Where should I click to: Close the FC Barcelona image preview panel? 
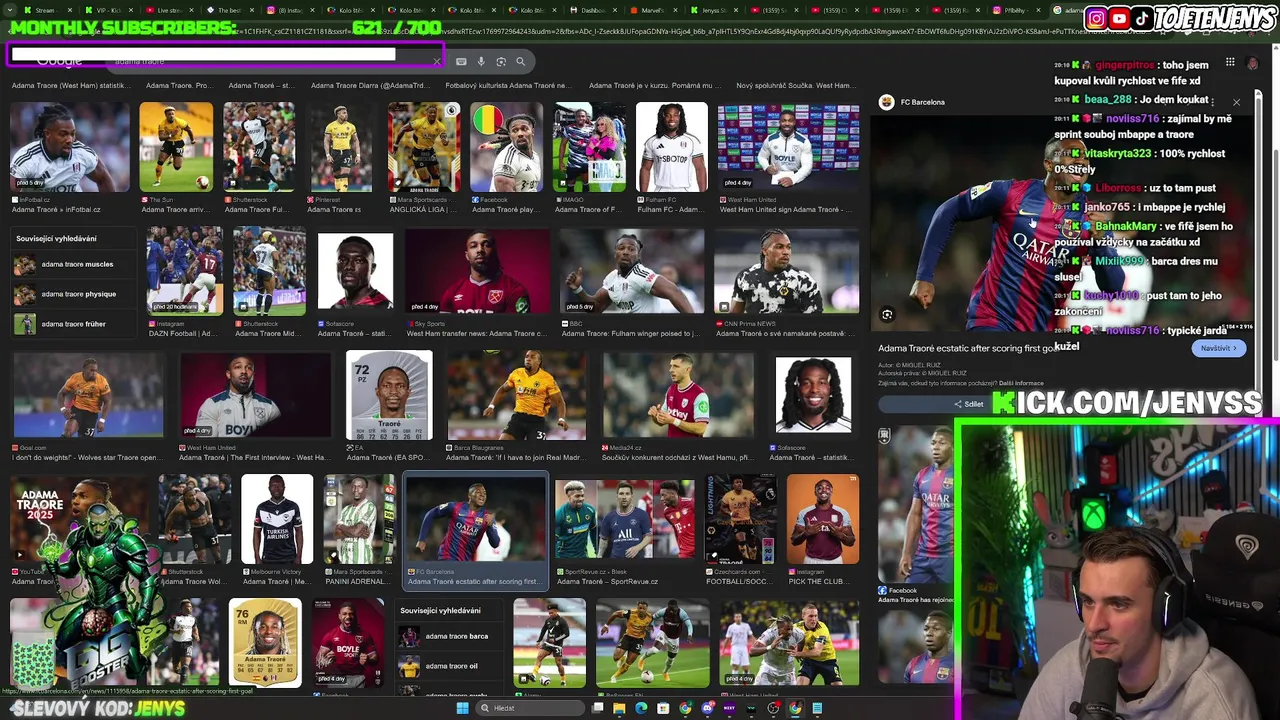pos(1236,102)
